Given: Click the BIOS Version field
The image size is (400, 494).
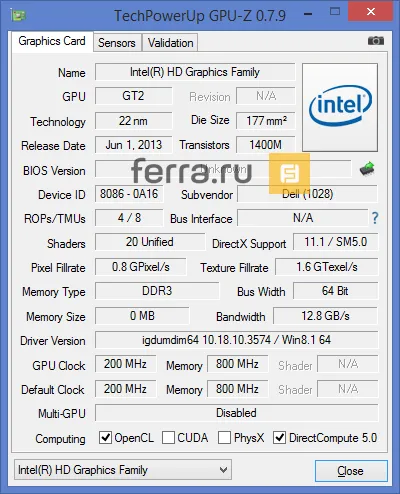Looking at the screenshot, I should click(223, 169).
